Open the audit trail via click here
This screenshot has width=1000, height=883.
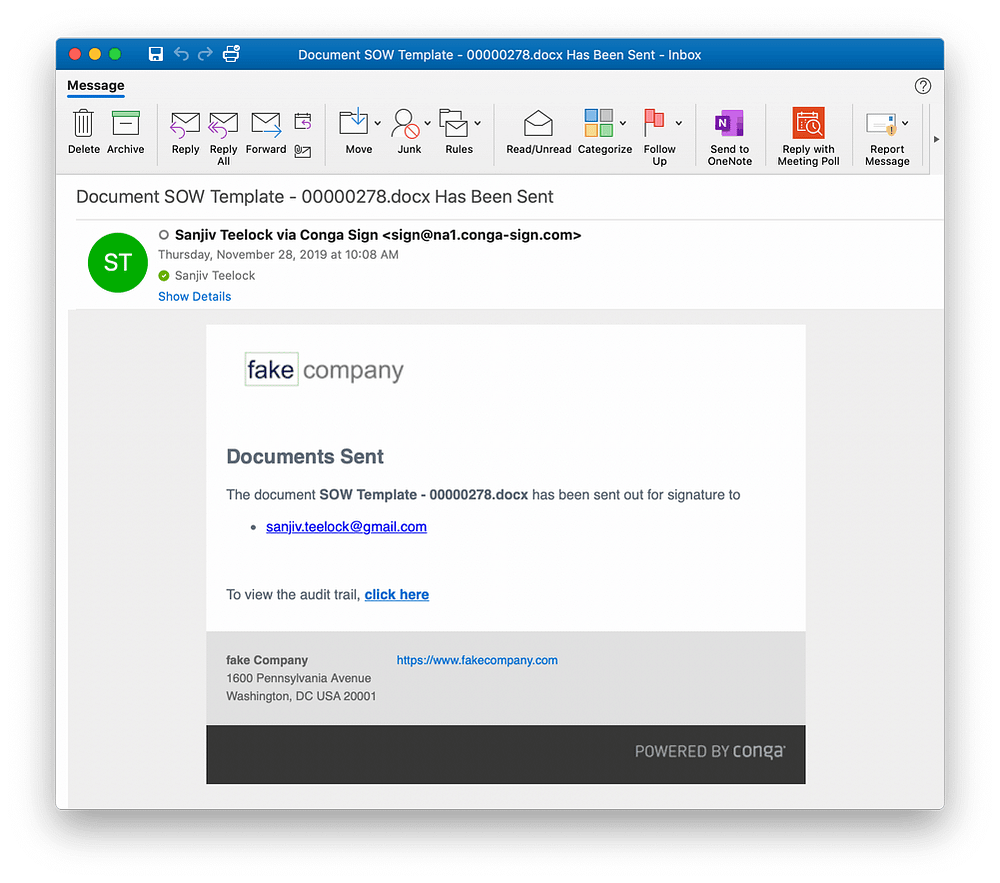click(x=396, y=594)
